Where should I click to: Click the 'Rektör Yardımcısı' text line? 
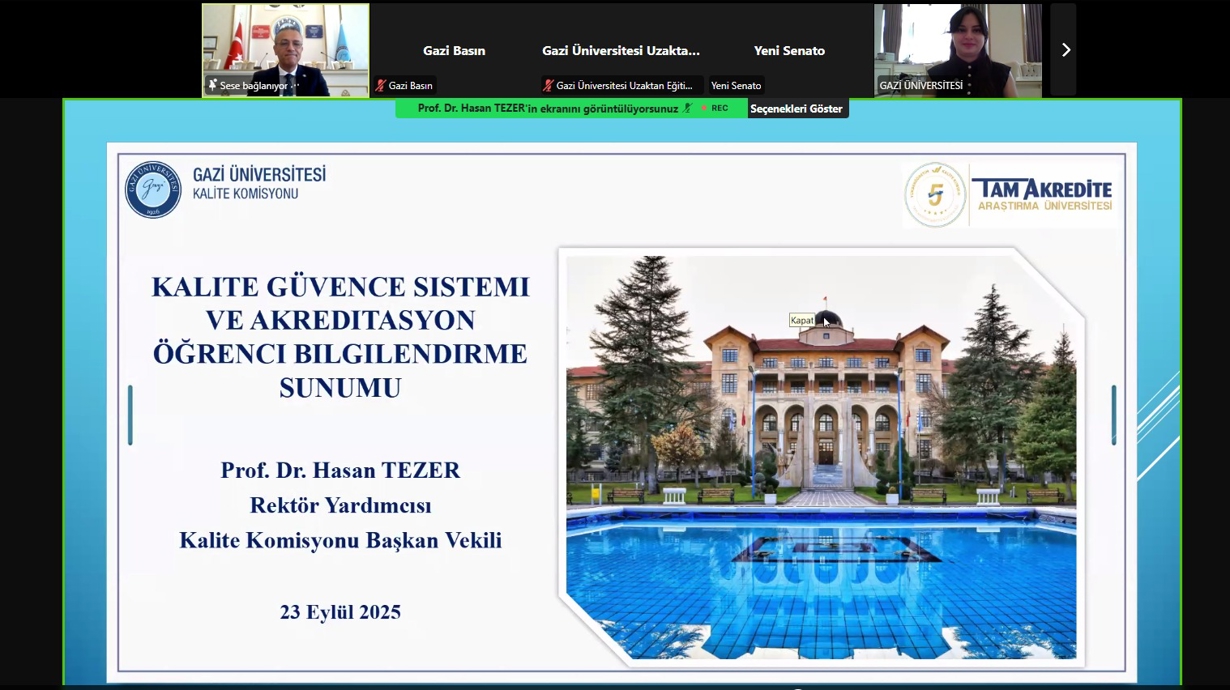click(341, 505)
